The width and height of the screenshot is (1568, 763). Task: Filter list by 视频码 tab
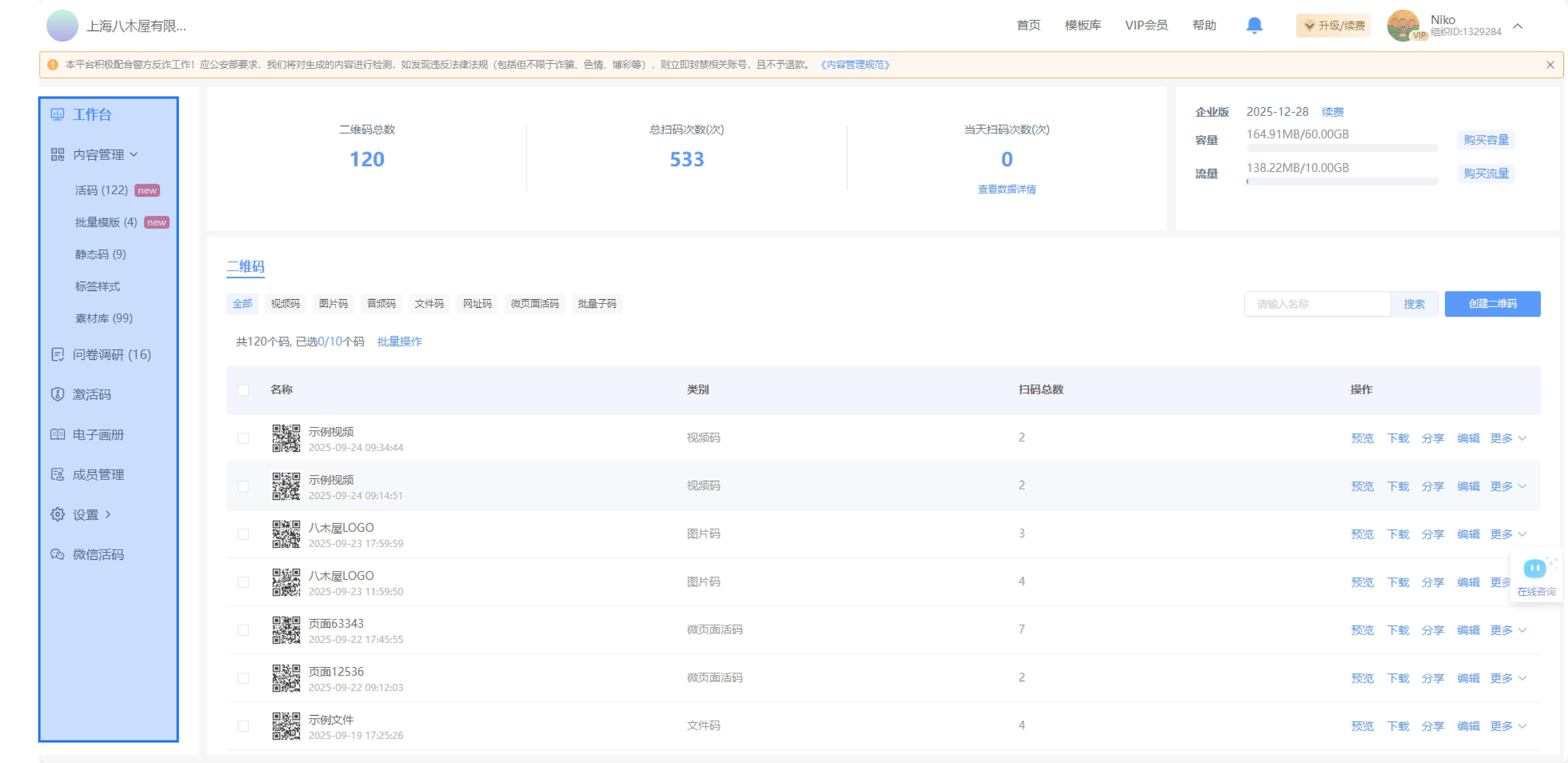coord(285,303)
